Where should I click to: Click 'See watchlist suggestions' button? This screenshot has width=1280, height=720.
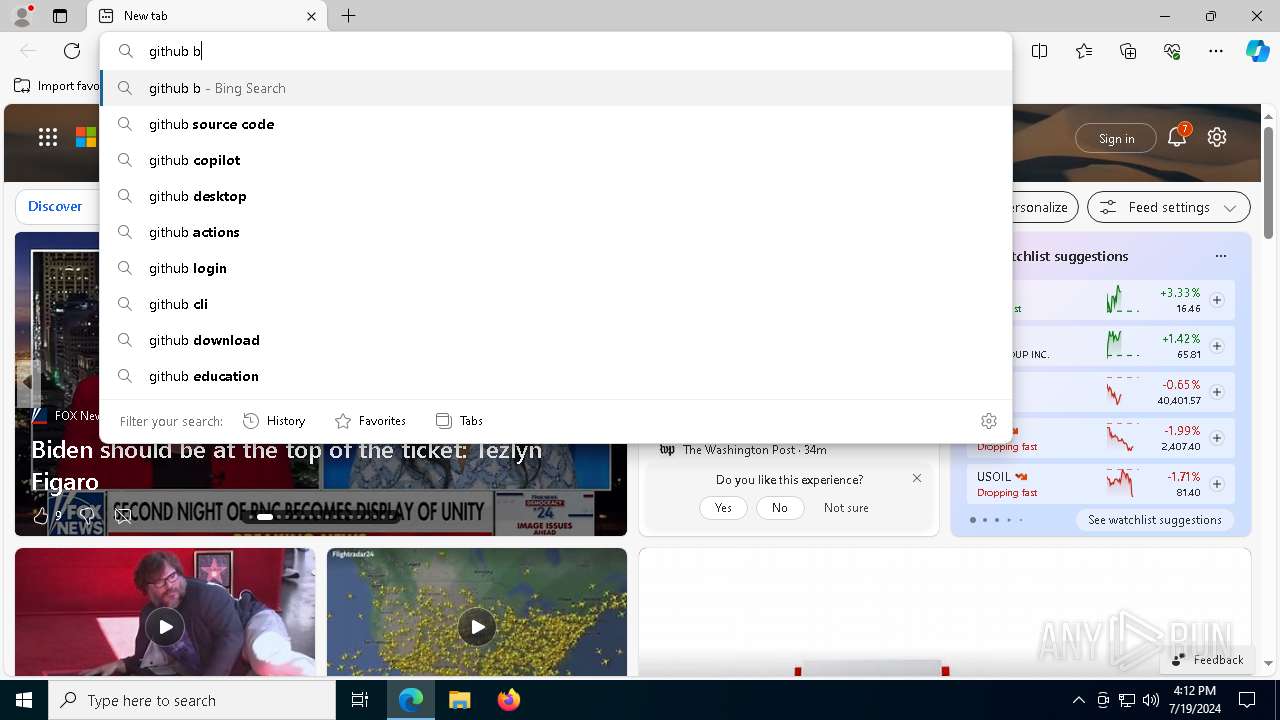[x=1155, y=520]
